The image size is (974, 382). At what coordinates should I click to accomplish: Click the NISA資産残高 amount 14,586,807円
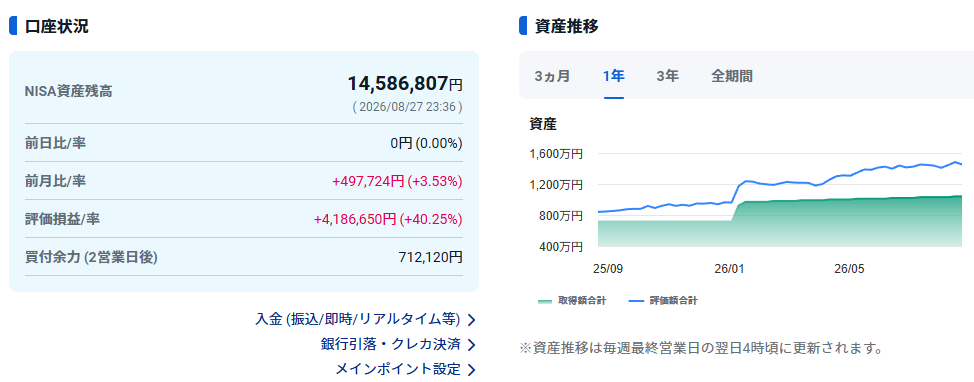coord(405,84)
